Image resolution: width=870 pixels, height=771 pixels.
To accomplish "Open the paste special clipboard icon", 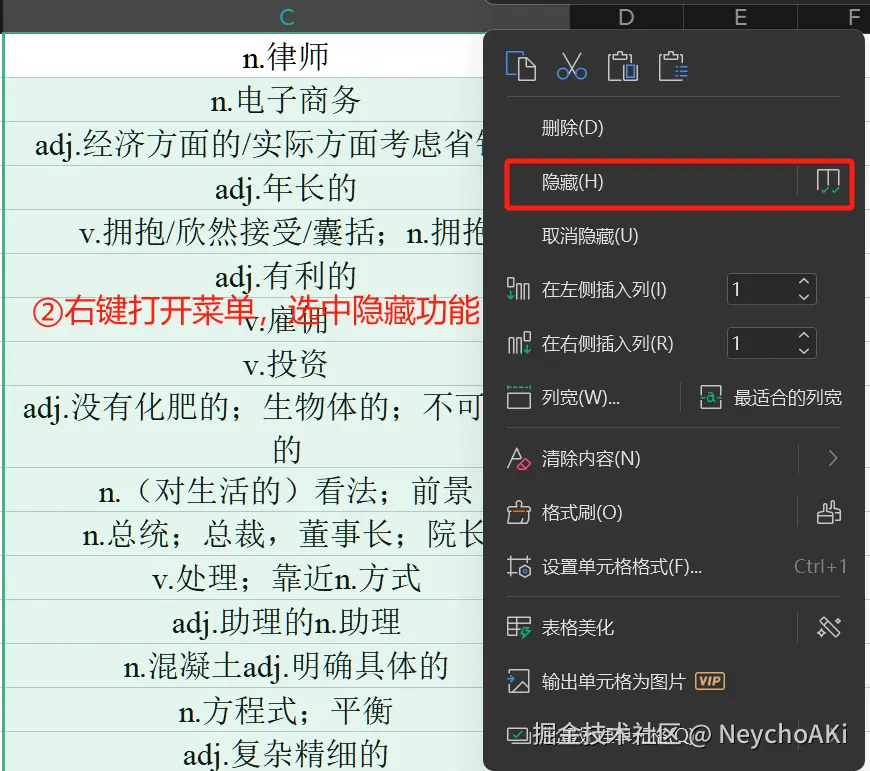I will pos(674,66).
